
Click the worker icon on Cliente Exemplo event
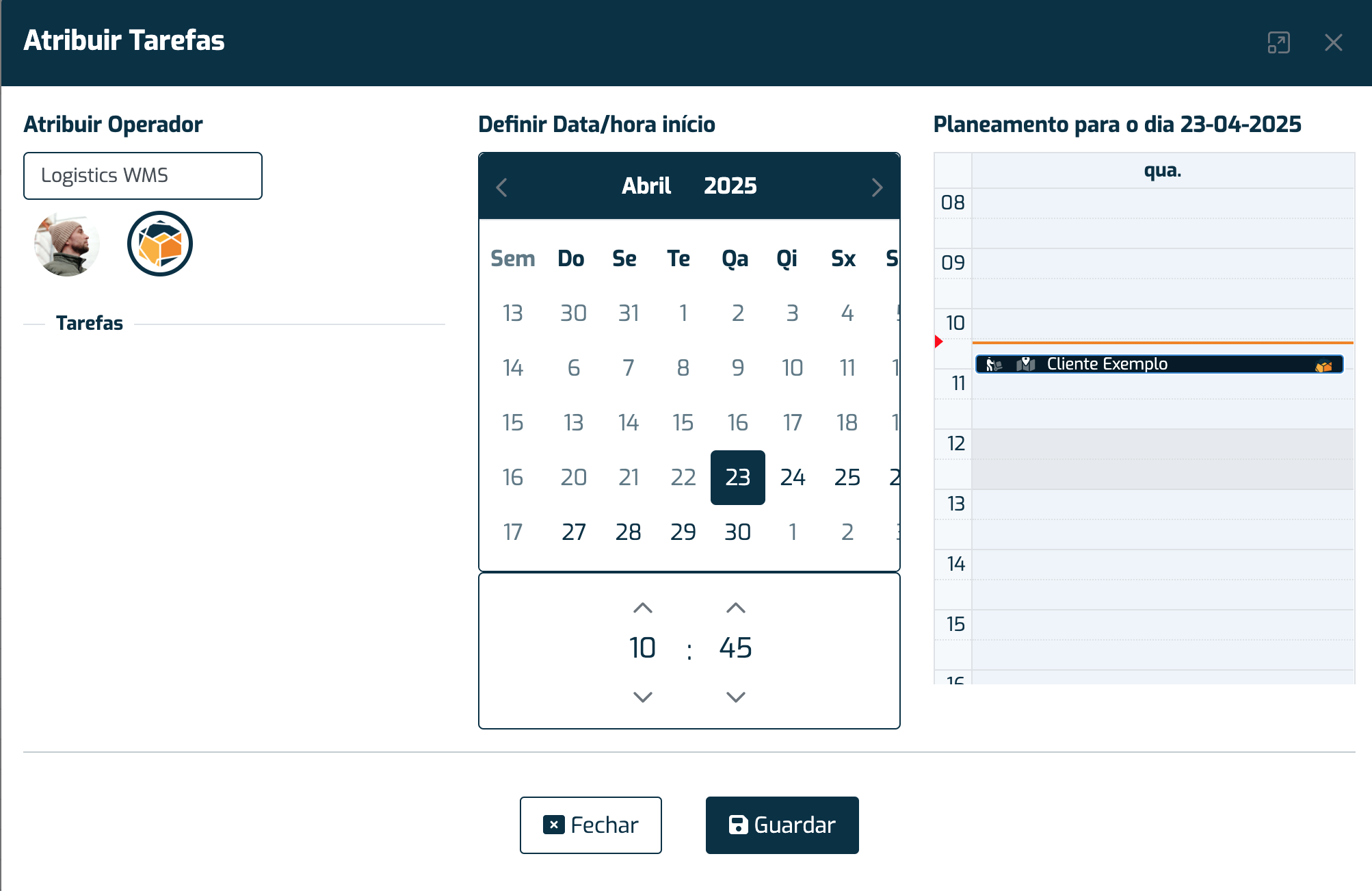(993, 364)
